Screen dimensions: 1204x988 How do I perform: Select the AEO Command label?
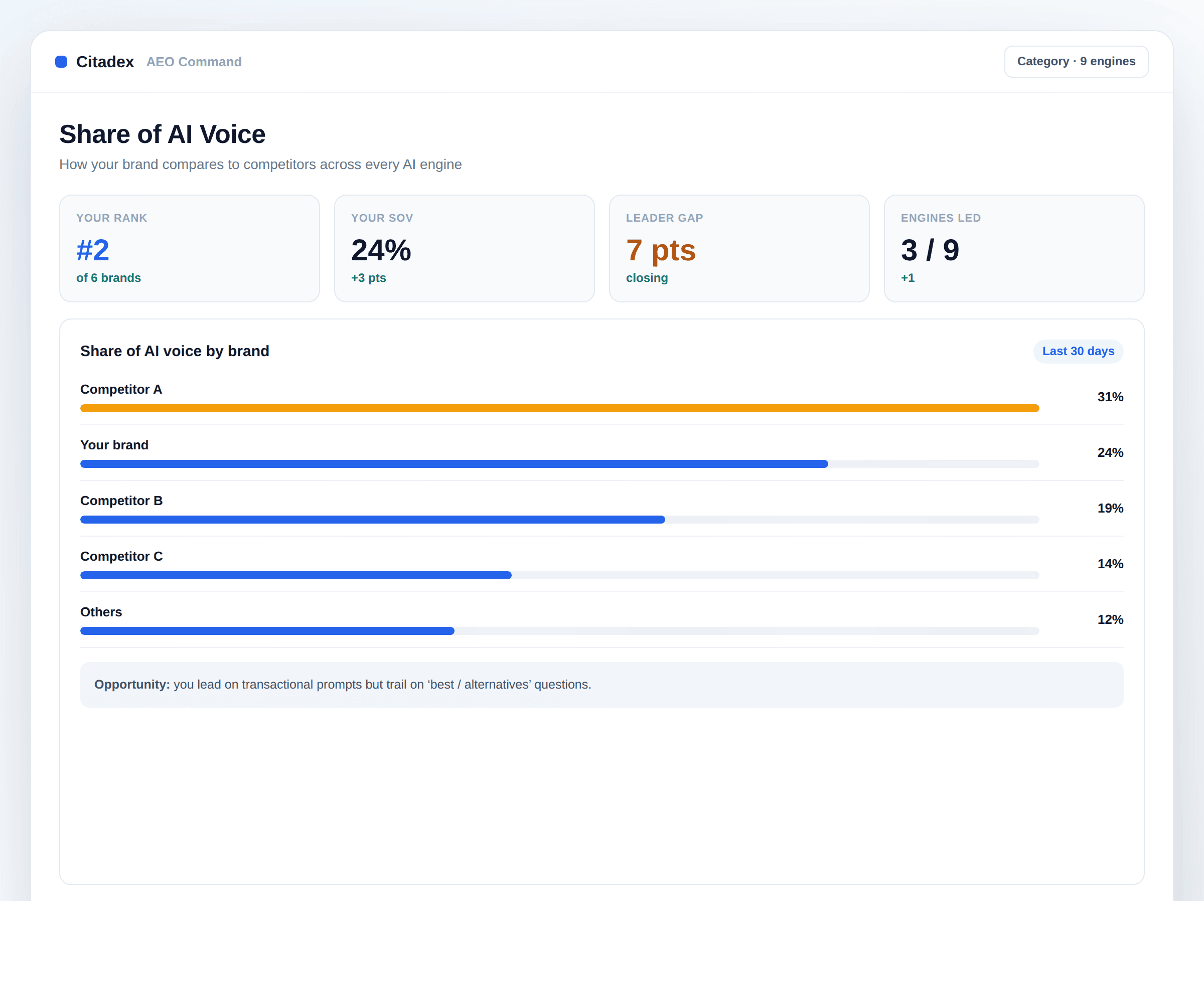tap(194, 62)
